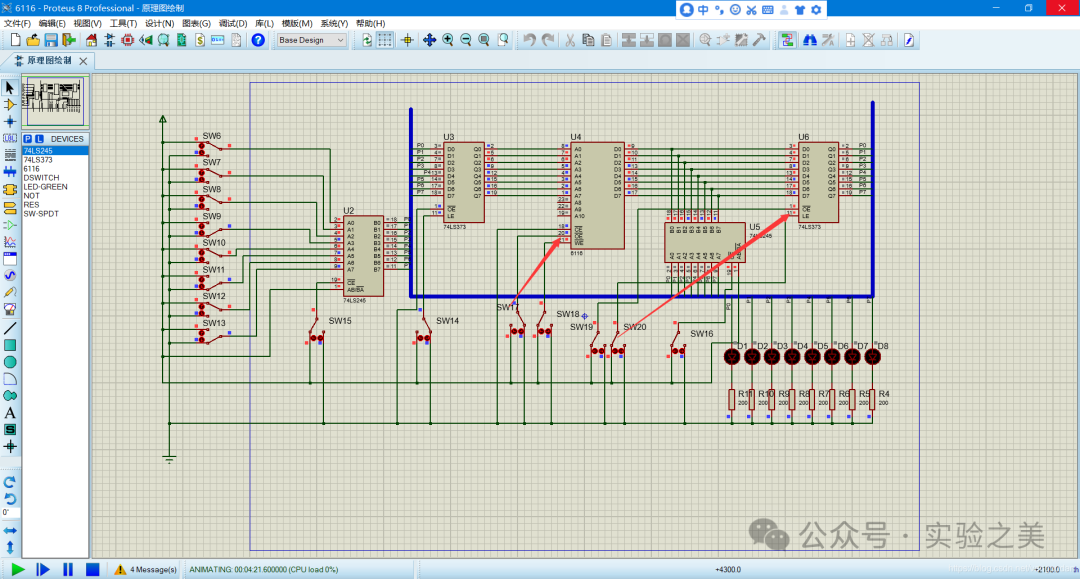The width and height of the screenshot is (1080, 579).
Task: Open search and tag binoculars icon
Action: pyautogui.click(x=810, y=41)
